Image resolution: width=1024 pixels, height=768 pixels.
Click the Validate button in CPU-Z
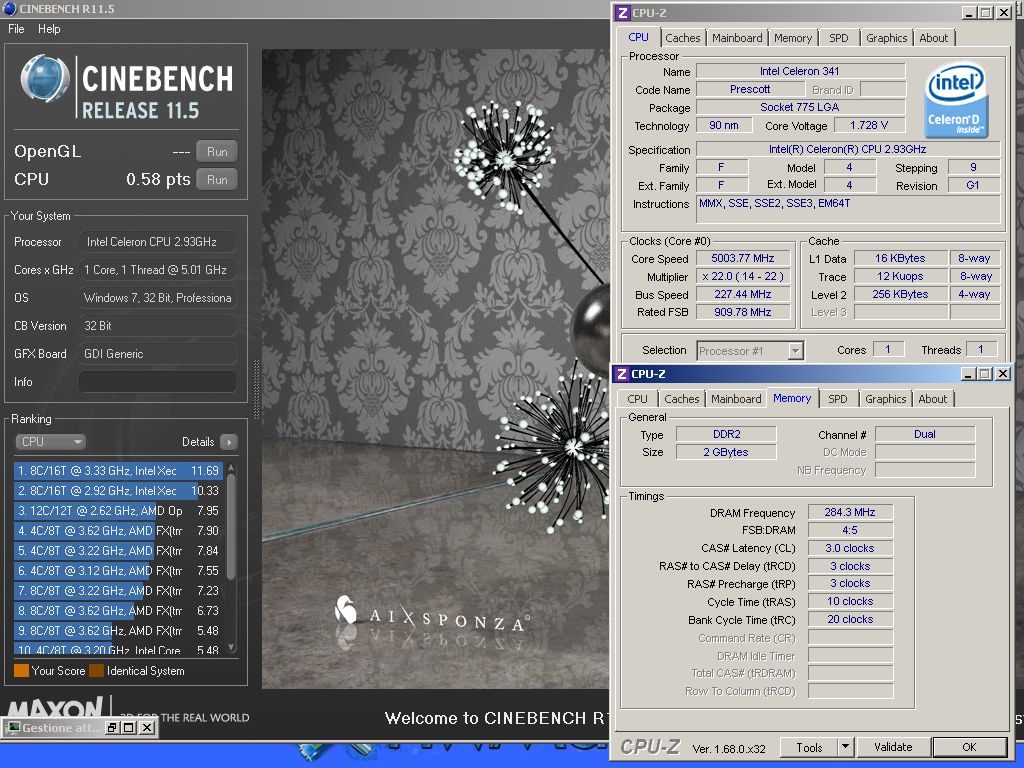[x=893, y=748]
